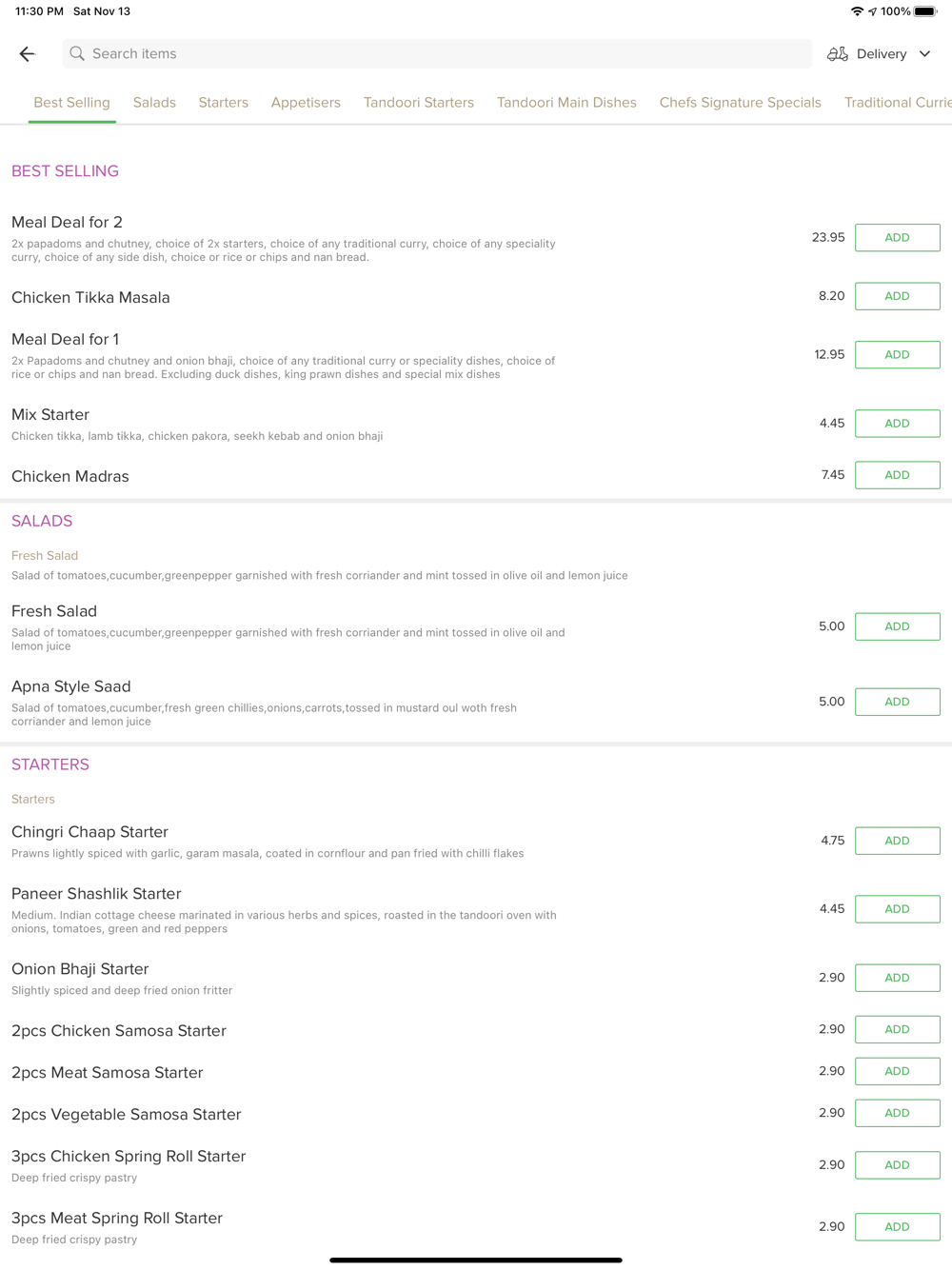Switch to the Salads tab
The width and height of the screenshot is (952, 1270).
pos(154,103)
